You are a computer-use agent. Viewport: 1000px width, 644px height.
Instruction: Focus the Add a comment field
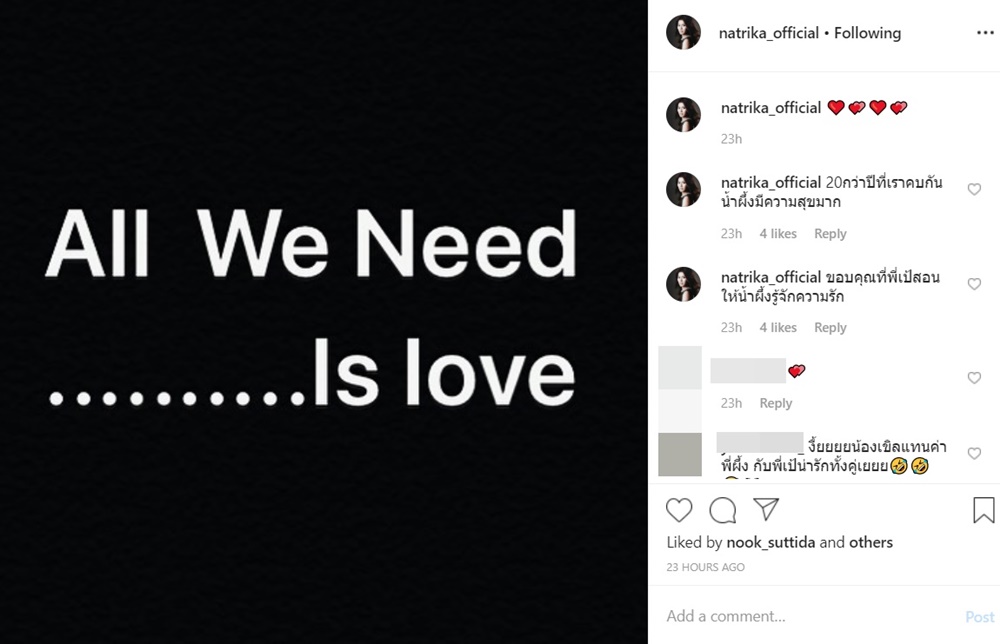click(810, 617)
